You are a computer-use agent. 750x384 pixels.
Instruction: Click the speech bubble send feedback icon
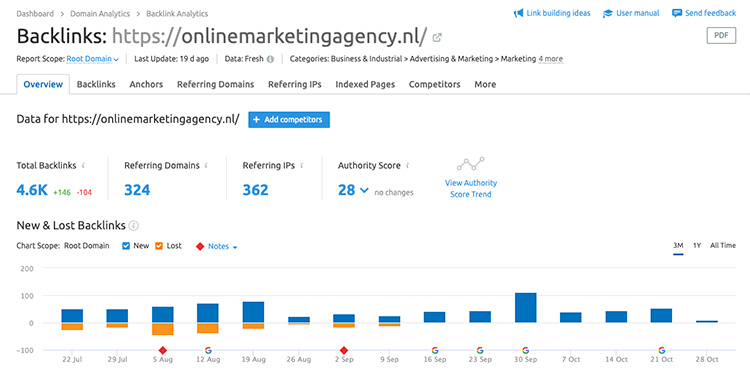[x=677, y=13]
